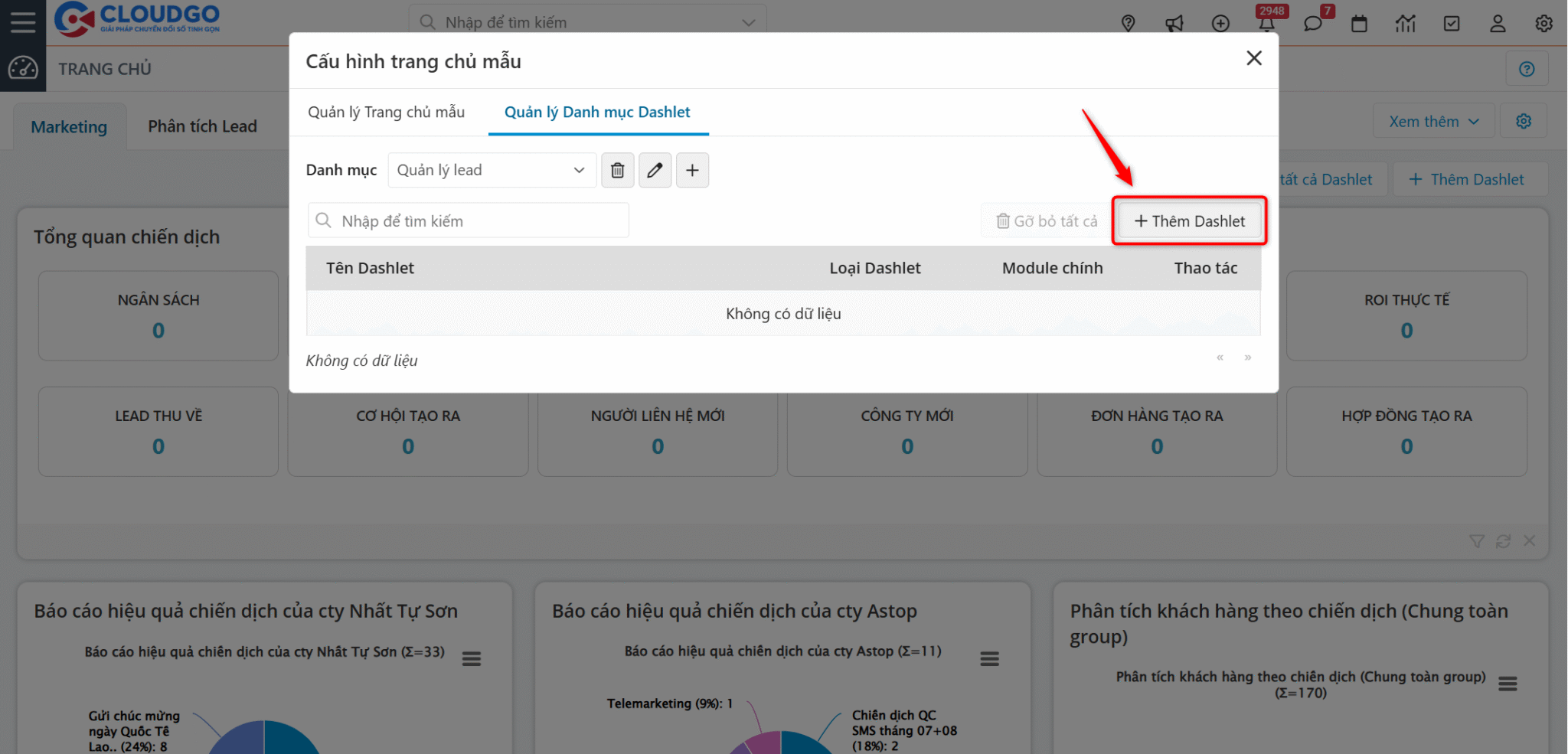Remove the Tổng quan chiến dịch dashlet
1568x754 pixels.
pyautogui.click(x=1529, y=540)
